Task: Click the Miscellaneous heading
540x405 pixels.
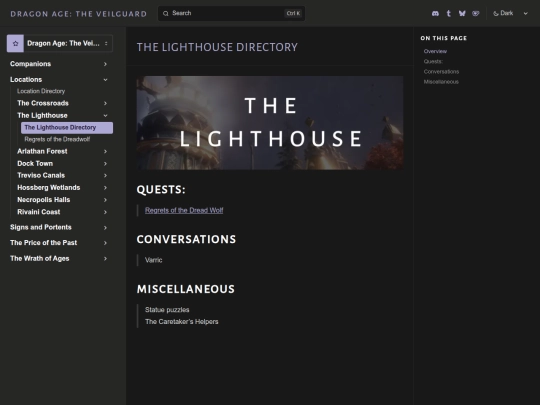Action: tap(186, 289)
